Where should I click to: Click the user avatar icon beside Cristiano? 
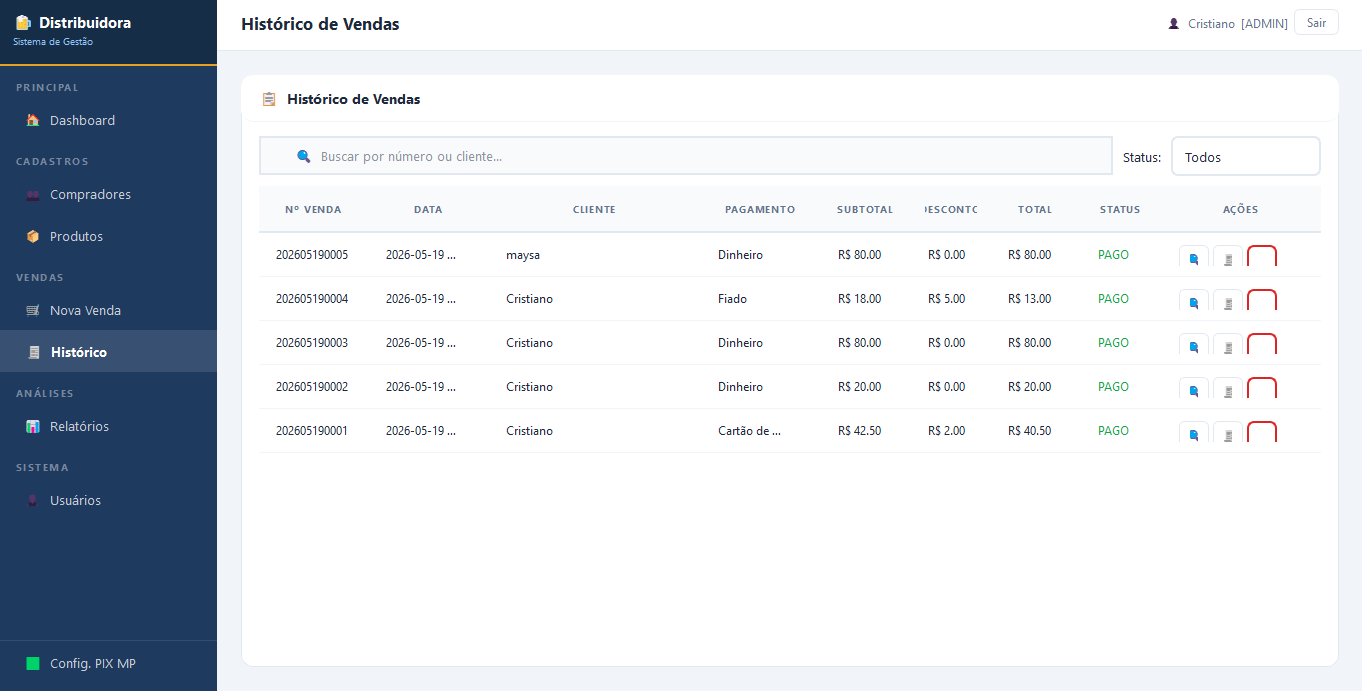coord(1174,23)
